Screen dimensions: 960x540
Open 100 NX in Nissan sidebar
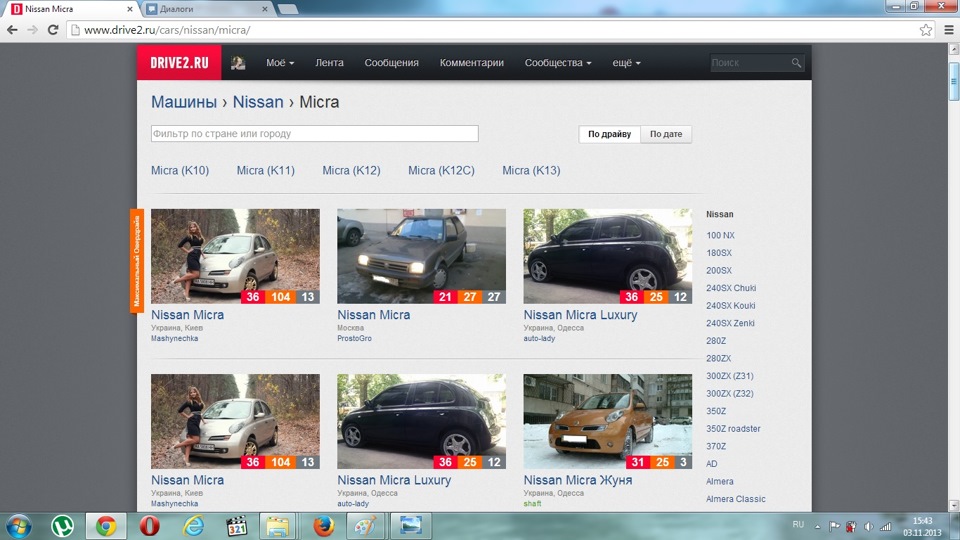720,235
